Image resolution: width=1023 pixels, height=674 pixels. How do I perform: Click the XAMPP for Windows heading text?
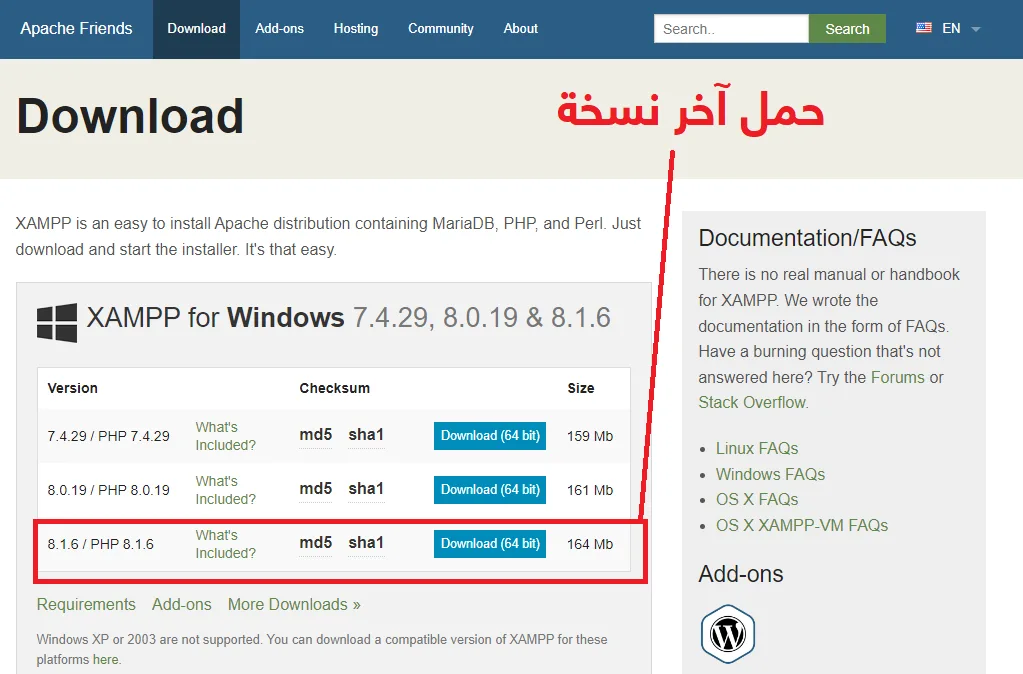(x=348, y=318)
